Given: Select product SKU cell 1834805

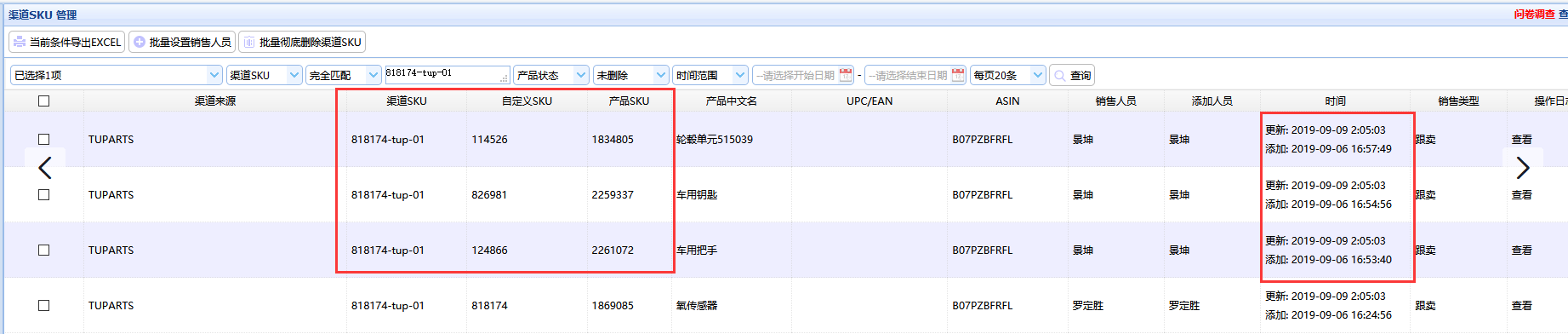Looking at the screenshot, I should pyautogui.click(x=613, y=139).
